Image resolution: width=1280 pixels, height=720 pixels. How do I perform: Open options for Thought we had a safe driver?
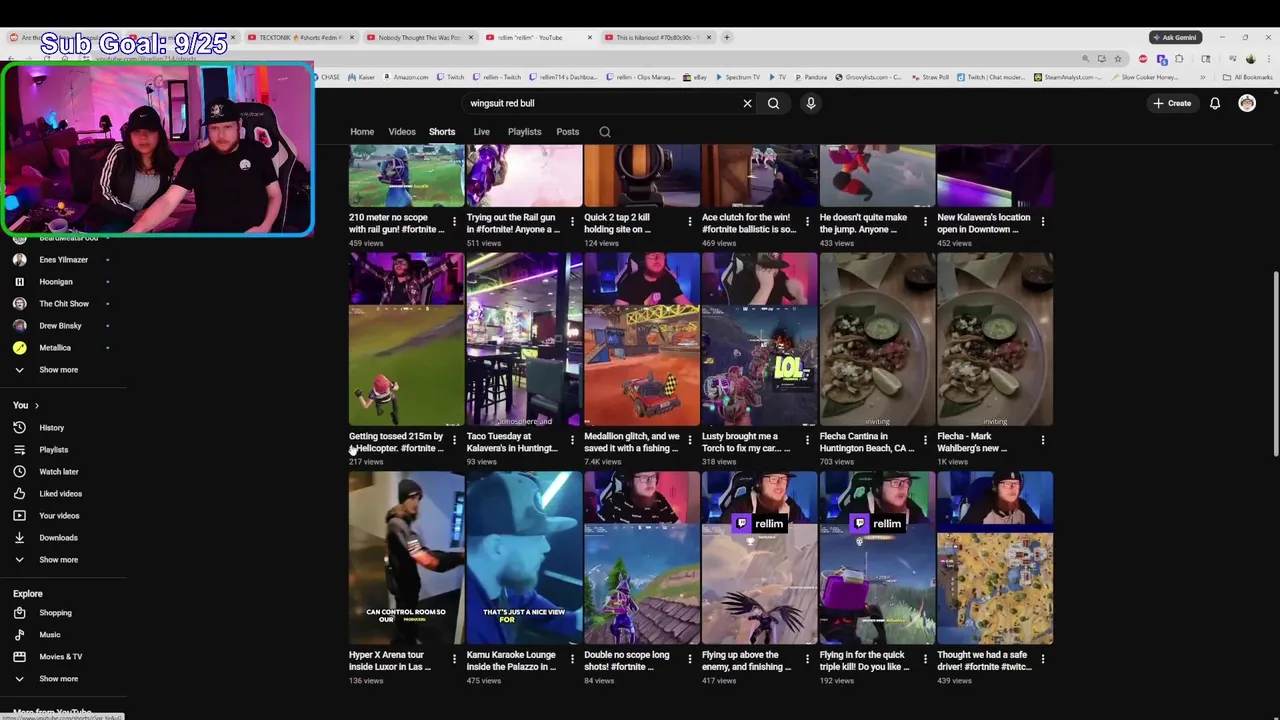[1043, 659]
